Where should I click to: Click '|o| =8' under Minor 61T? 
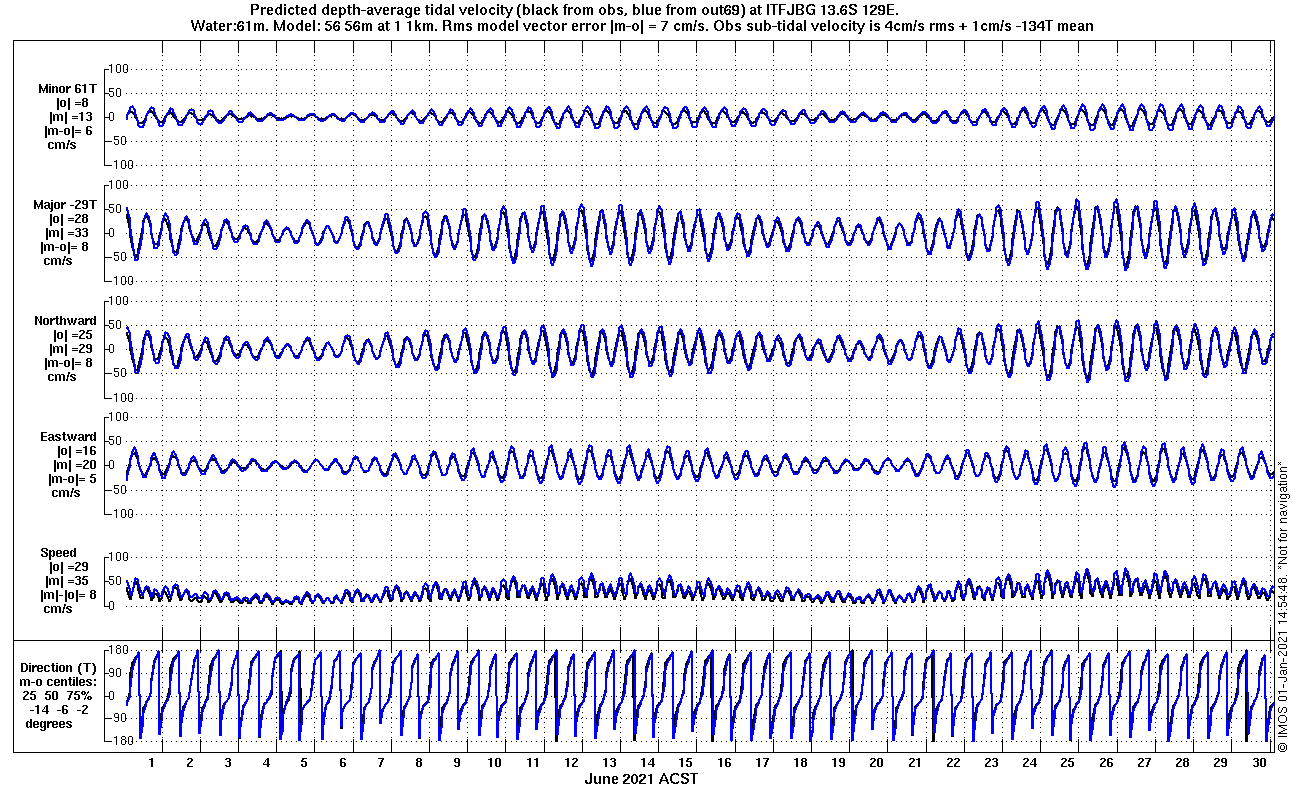coord(71,103)
